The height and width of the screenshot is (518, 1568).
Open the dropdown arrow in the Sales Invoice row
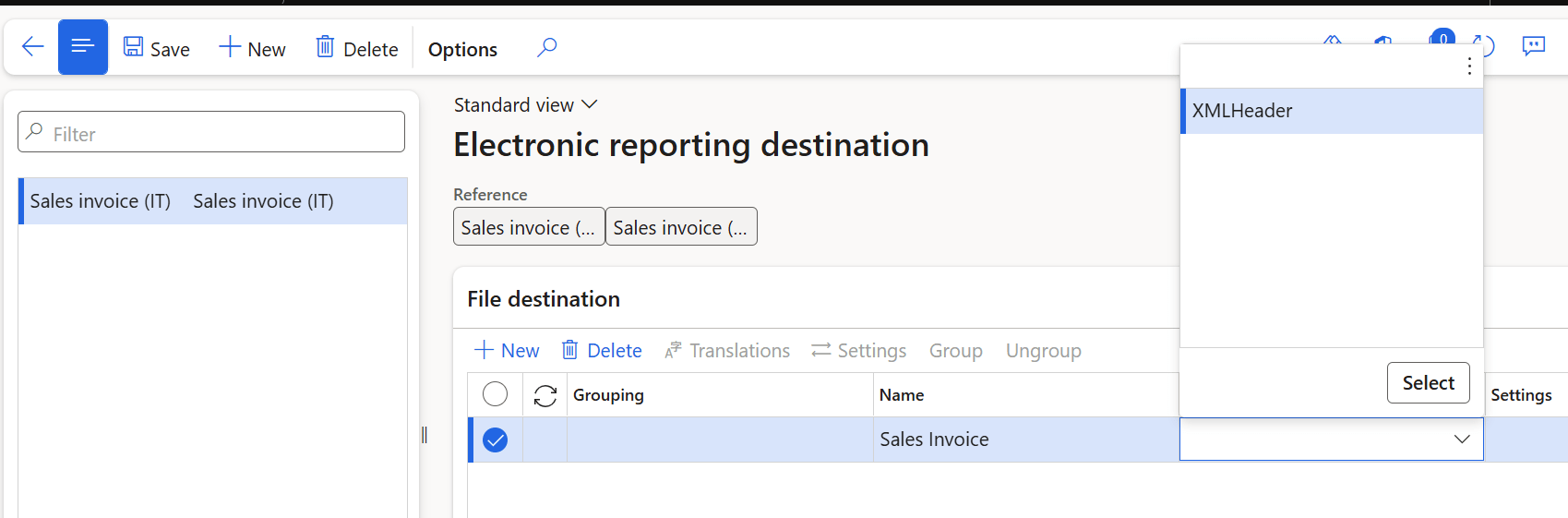(x=1462, y=440)
